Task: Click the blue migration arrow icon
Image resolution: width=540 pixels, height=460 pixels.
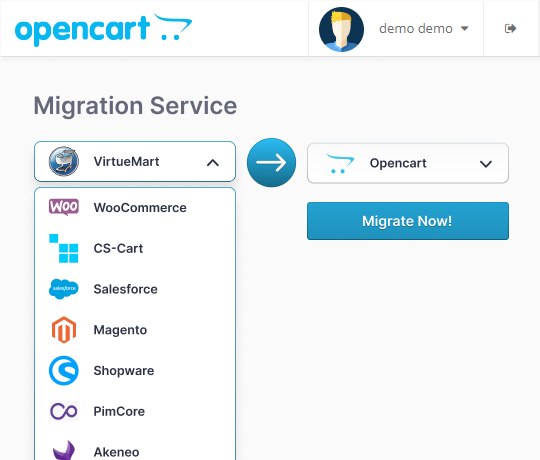Action: click(271, 163)
